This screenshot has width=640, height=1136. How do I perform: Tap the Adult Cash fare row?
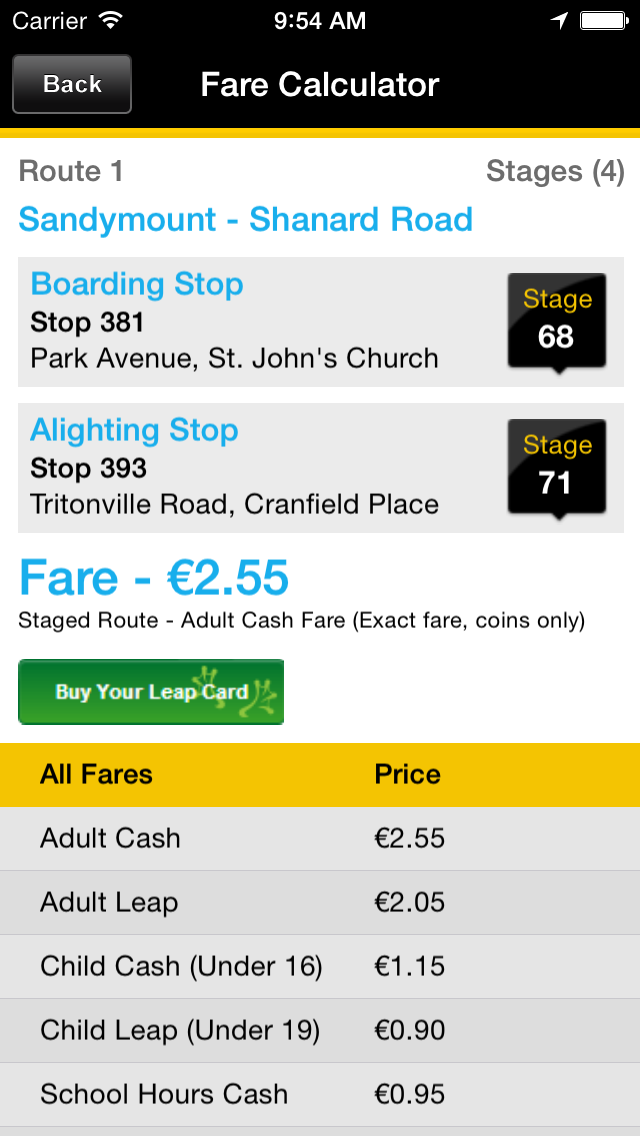pos(320,838)
